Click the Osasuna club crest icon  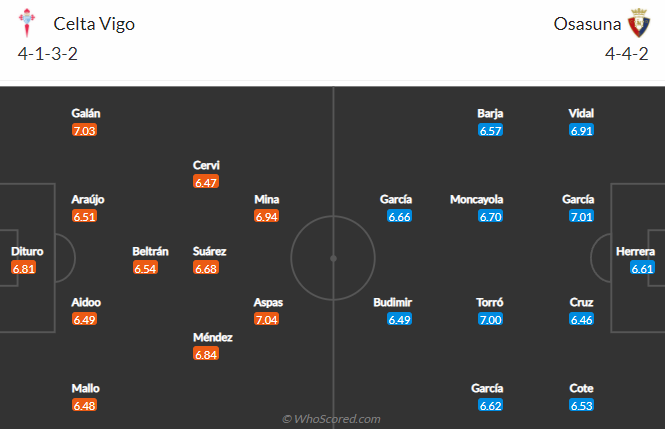[639, 23]
